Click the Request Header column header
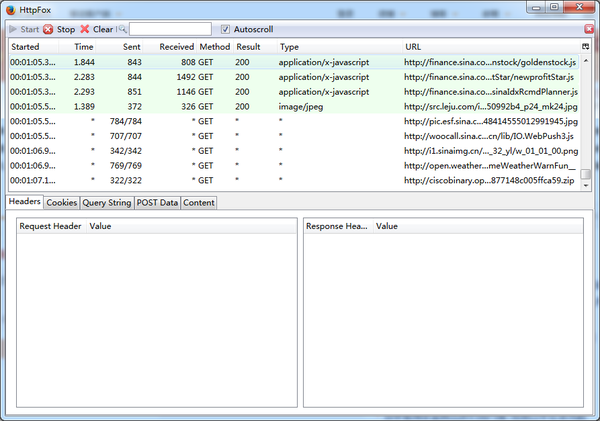 50,227
